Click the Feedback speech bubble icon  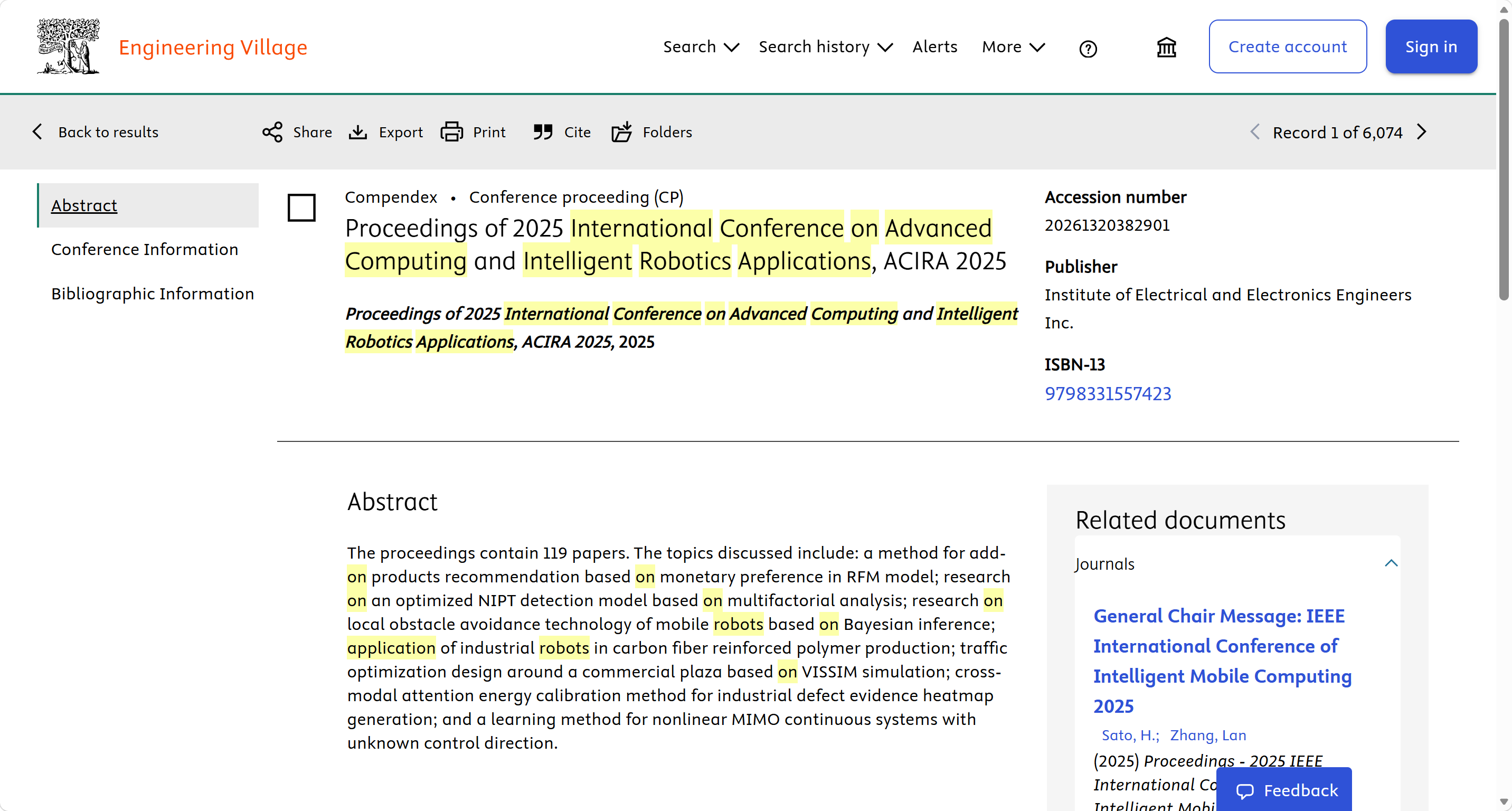[x=1244, y=791]
